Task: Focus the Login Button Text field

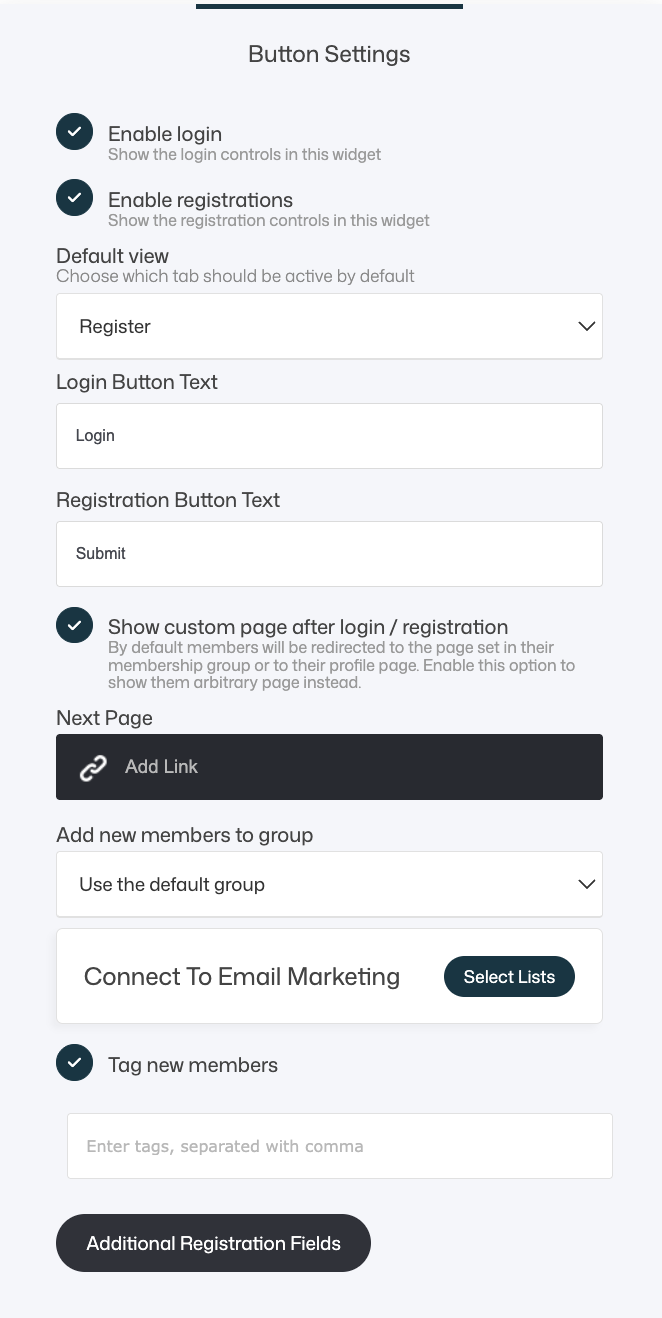Action: pos(329,436)
